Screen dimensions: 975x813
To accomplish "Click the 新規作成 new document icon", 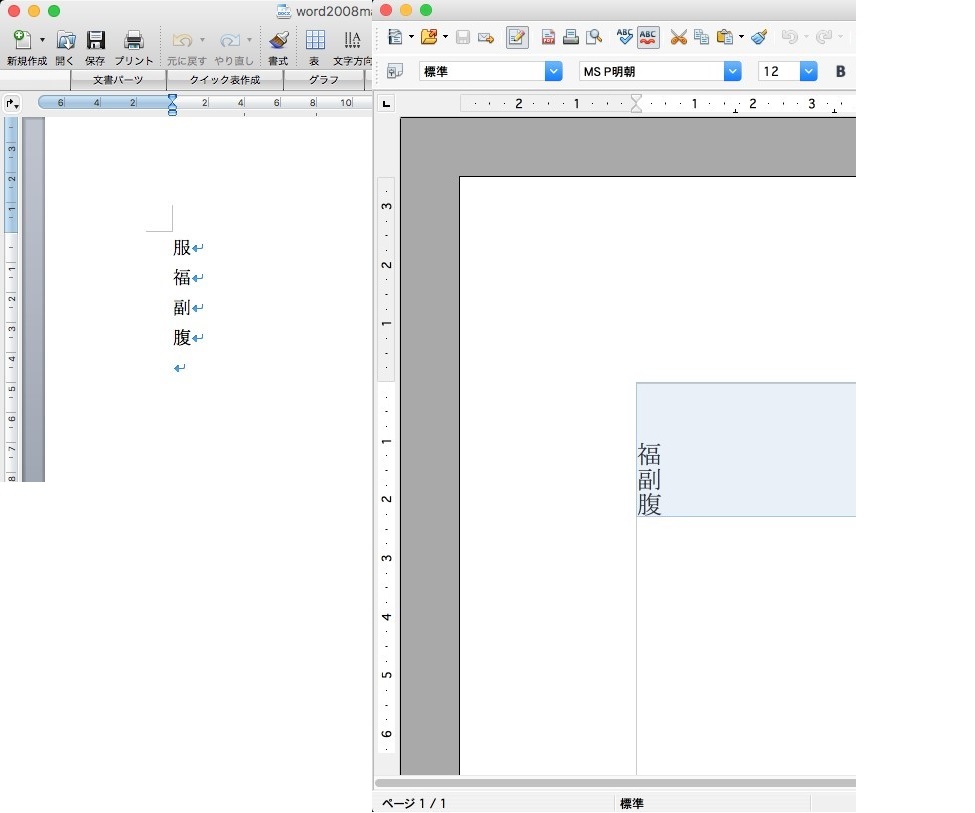I will click(x=22, y=40).
